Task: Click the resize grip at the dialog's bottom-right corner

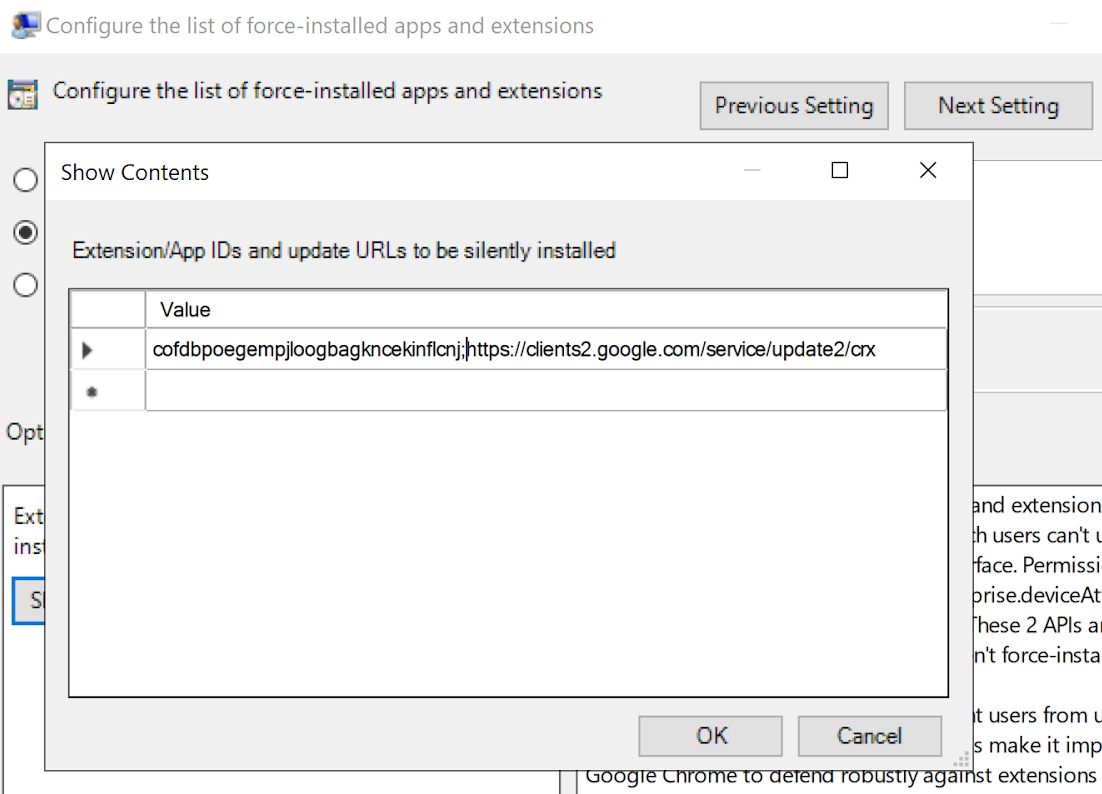Action: point(962,762)
